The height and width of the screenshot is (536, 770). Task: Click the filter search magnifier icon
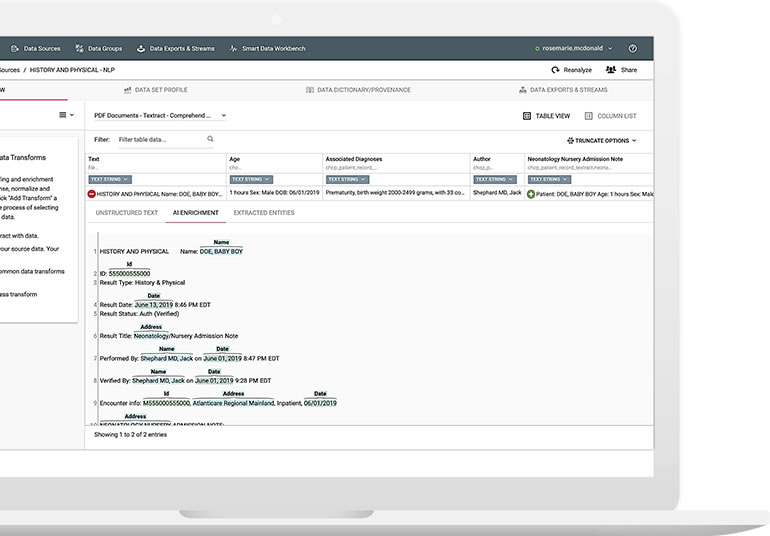coord(210,139)
